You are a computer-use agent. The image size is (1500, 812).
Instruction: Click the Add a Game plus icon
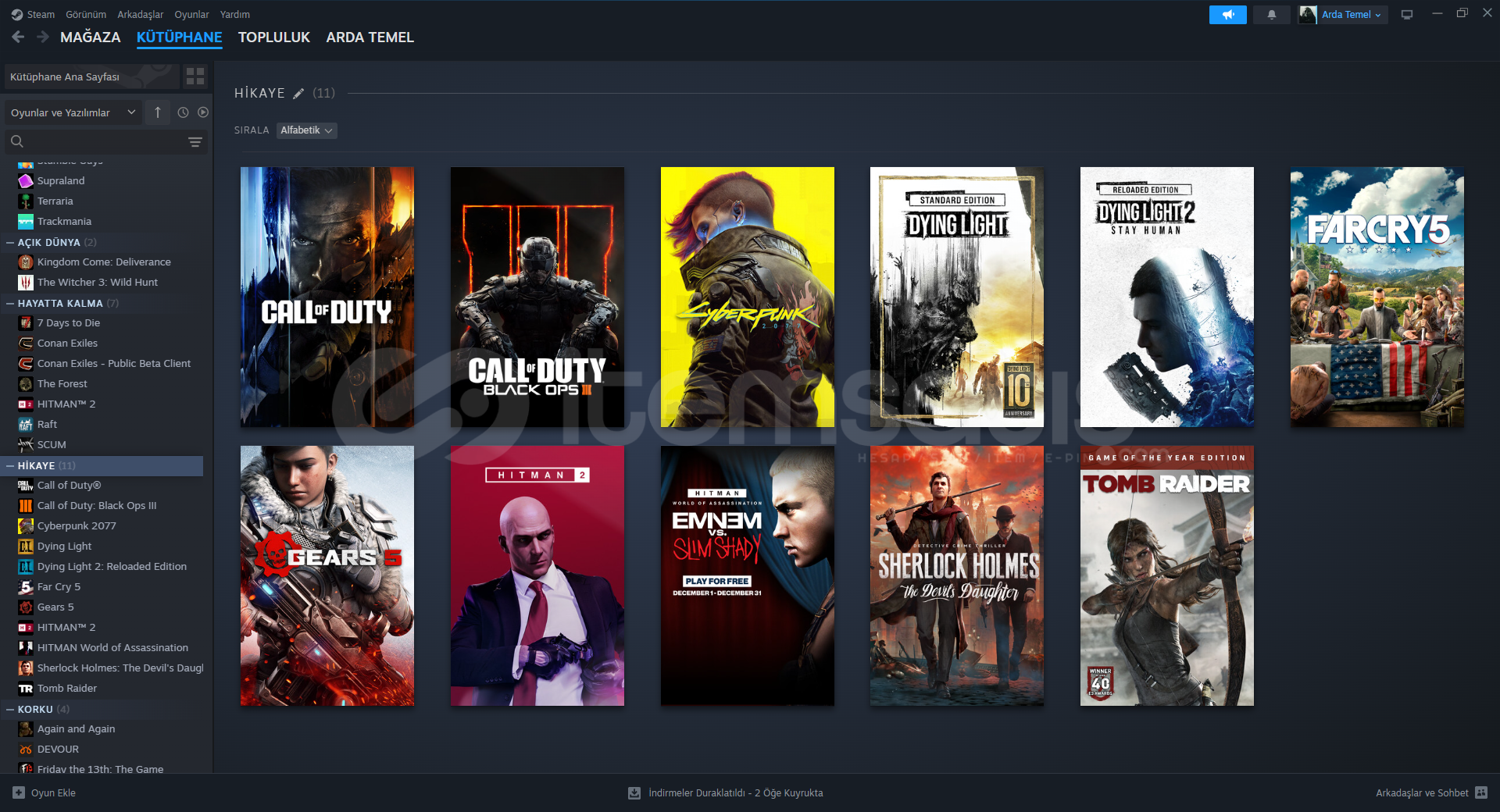click(19, 792)
